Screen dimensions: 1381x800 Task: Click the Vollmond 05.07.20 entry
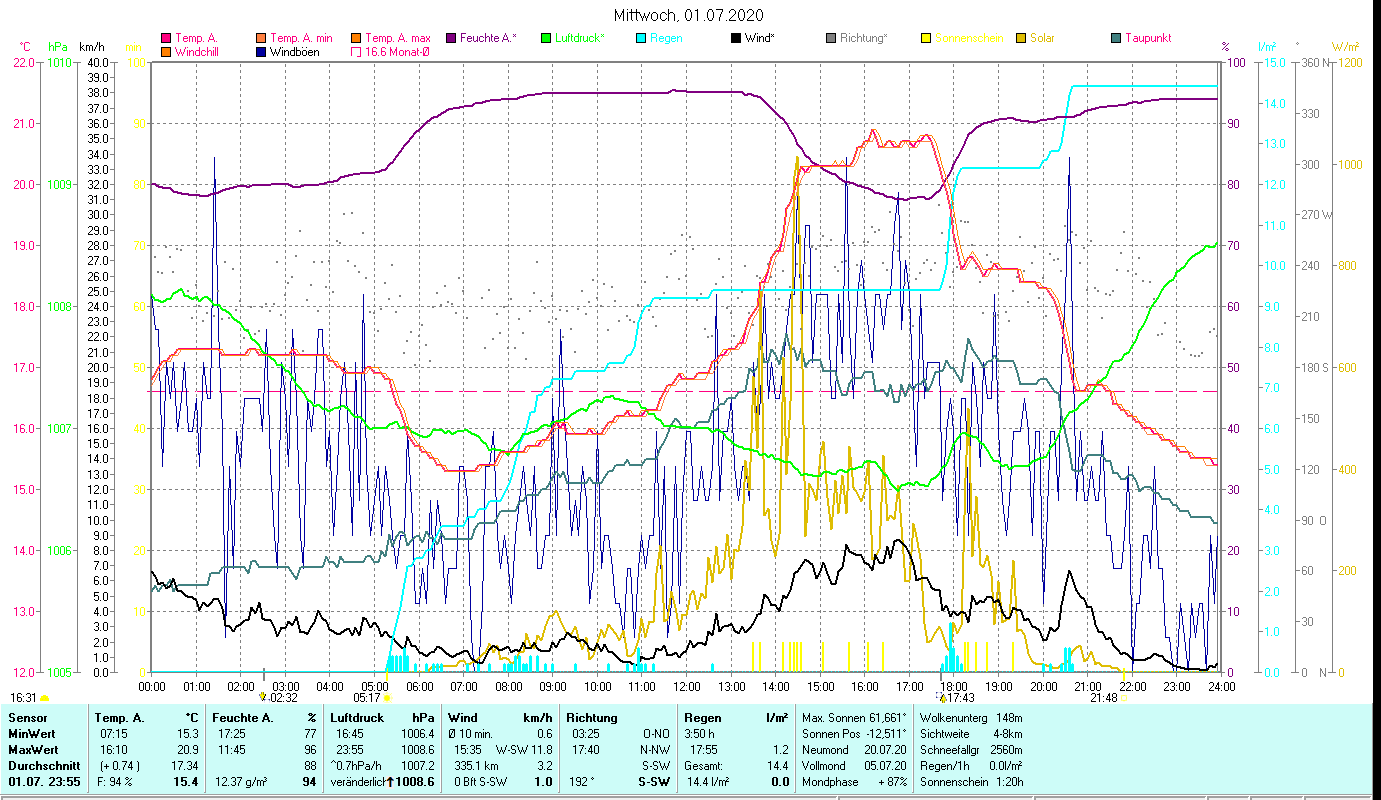coord(854,766)
